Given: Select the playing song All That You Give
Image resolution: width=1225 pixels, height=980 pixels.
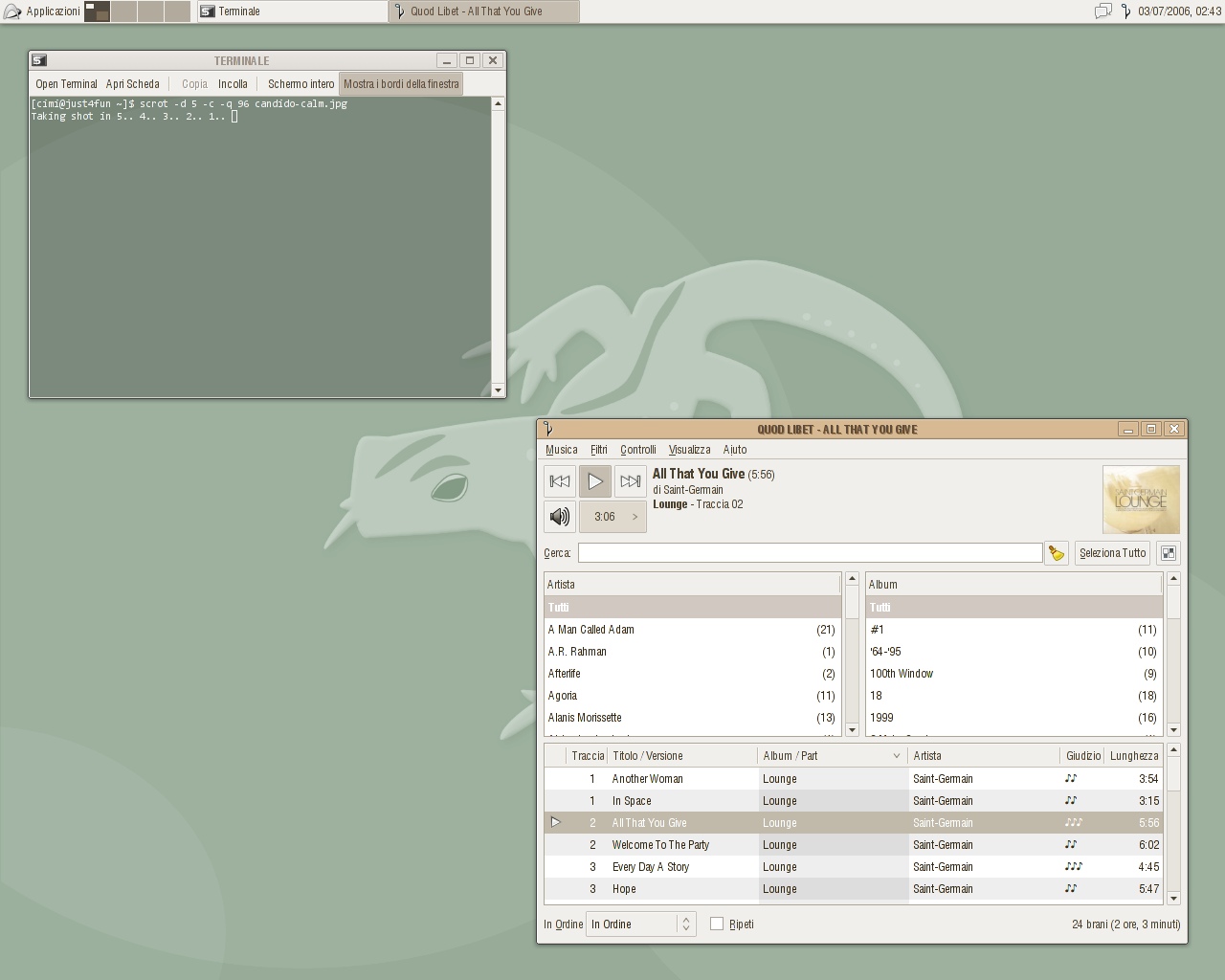Looking at the screenshot, I should tap(854, 823).
